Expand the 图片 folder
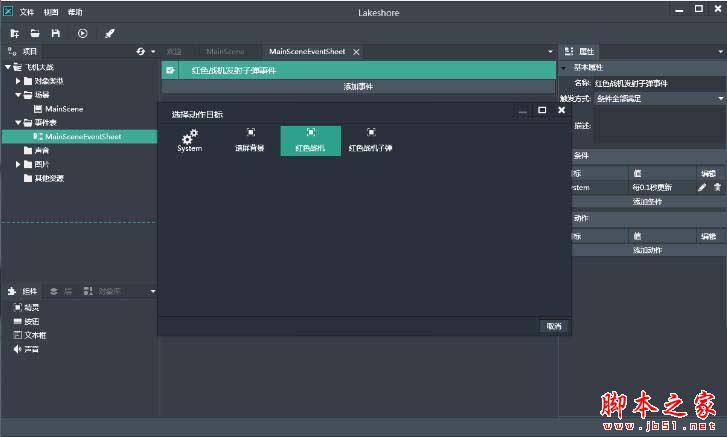727x437 pixels. 18,165
